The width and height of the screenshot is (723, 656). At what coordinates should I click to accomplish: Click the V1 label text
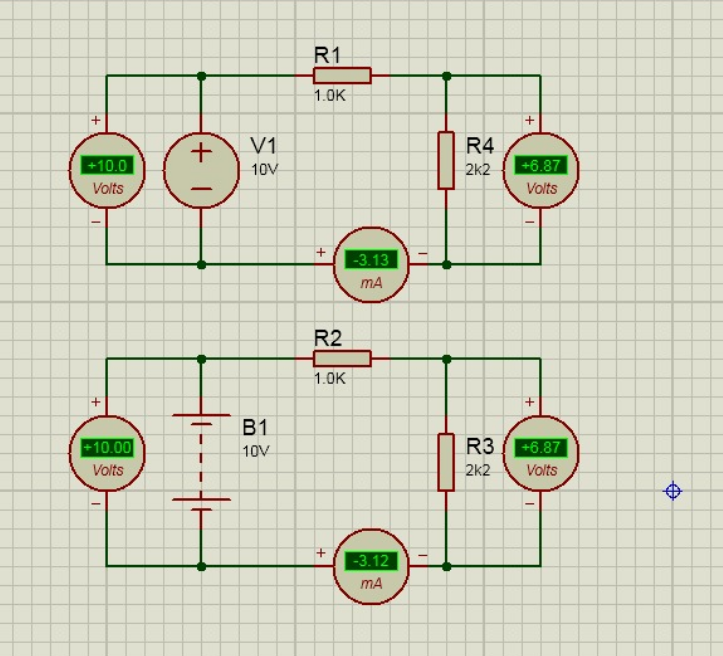(264, 146)
